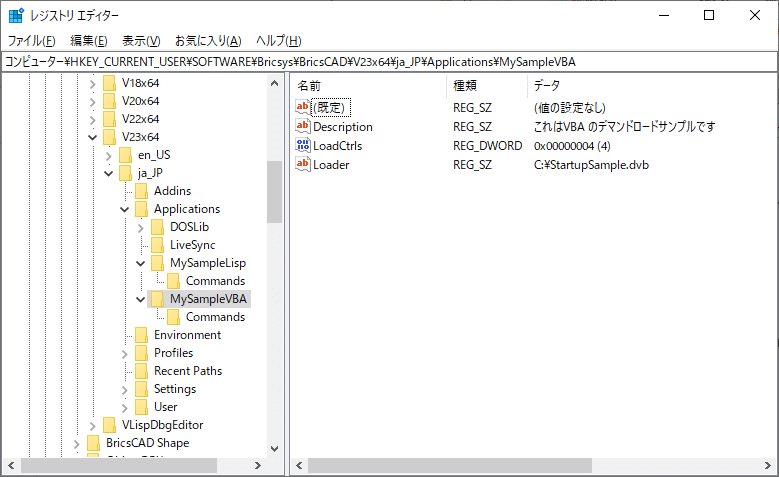This screenshot has height=477, width=779.
Task: Expand the BricsCAD Shape key
Action: (x=77, y=444)
